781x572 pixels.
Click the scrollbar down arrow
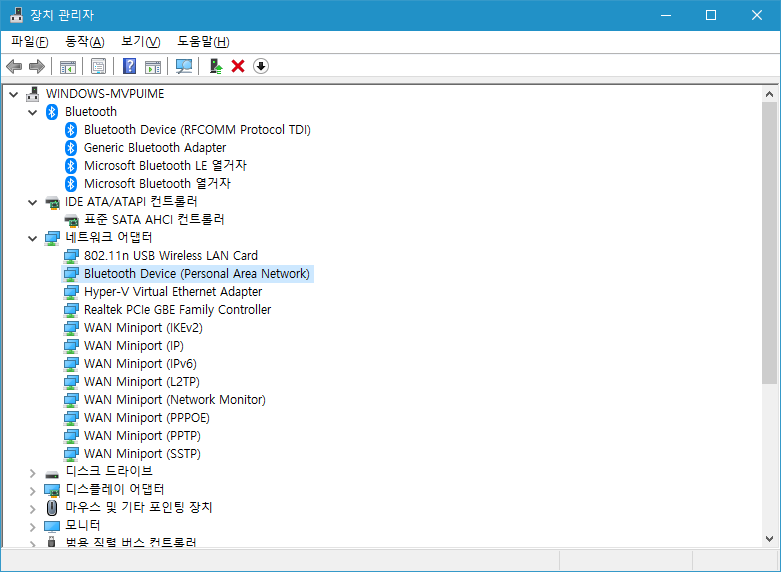pyautogui.click(x=769, y=539)
